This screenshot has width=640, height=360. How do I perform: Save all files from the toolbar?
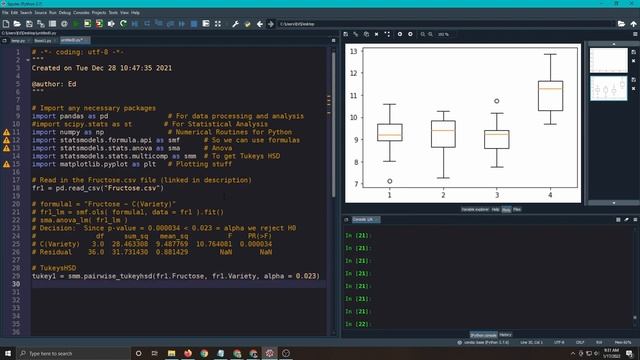[41, 24]
